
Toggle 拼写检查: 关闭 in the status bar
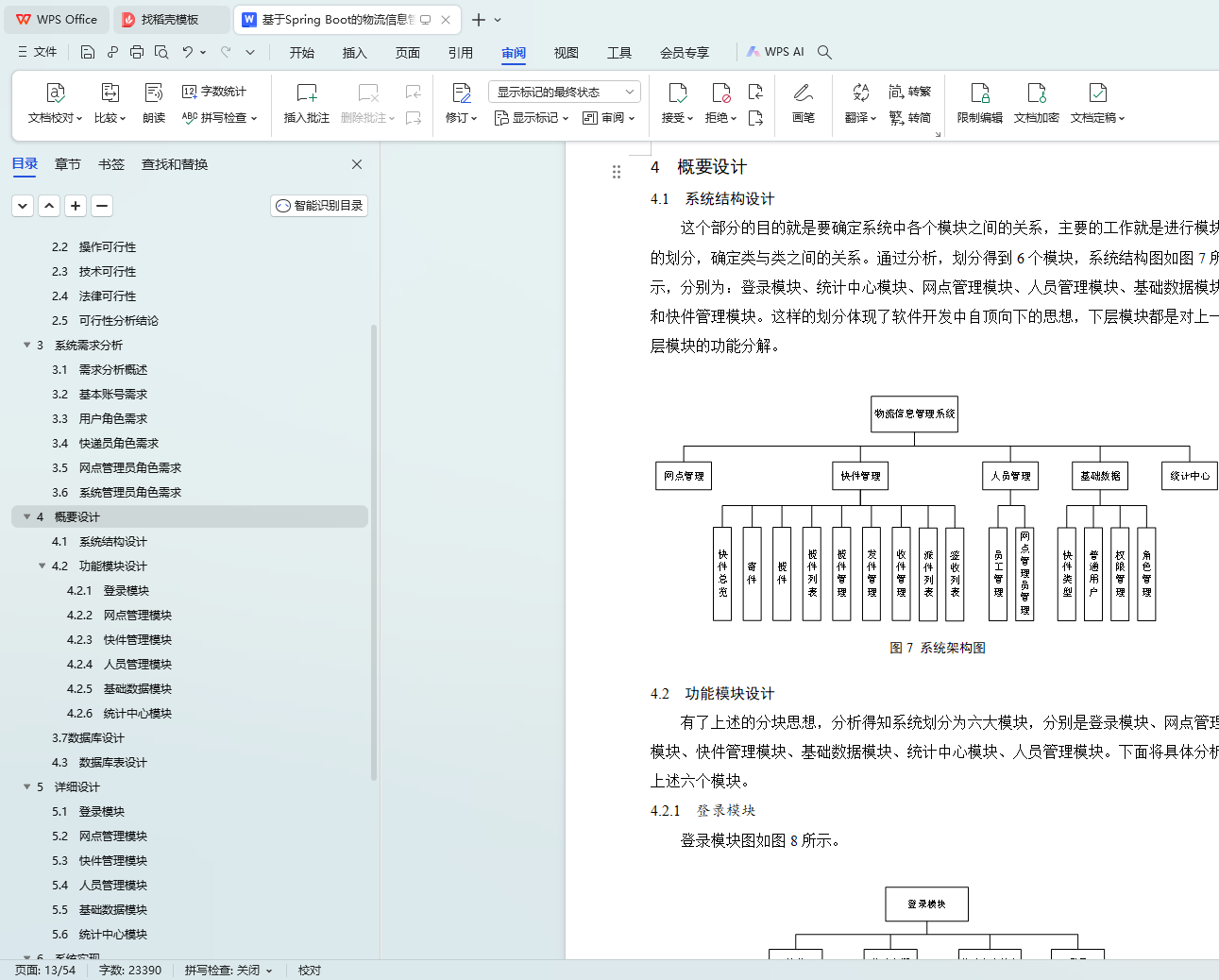tap(229, 970)
